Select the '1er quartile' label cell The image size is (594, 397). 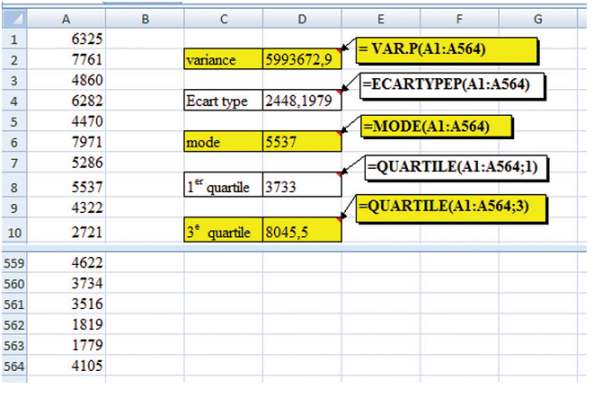[x=224, y=185]
